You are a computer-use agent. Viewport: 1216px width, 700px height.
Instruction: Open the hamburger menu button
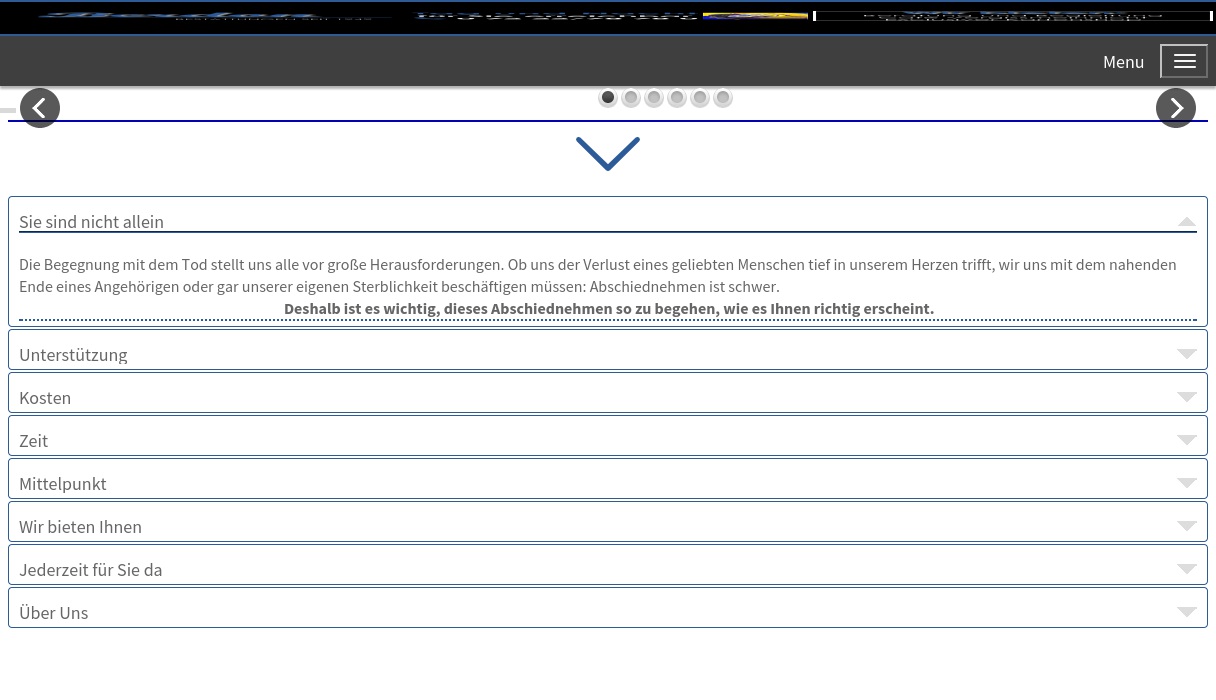pos(1184,61)
